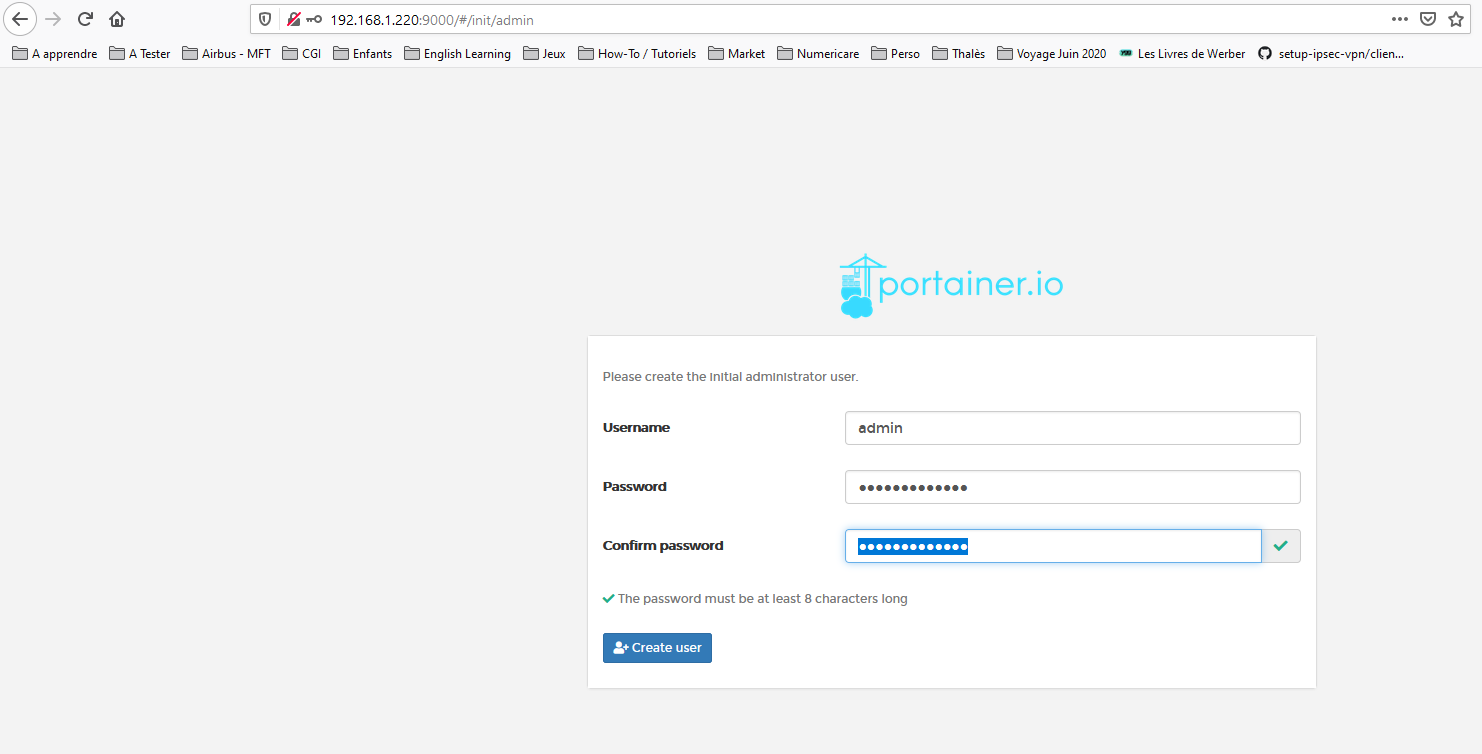This screenshot has width=1482, height=754.
Task: Click the saved login key icon
Action: [314, 19]
